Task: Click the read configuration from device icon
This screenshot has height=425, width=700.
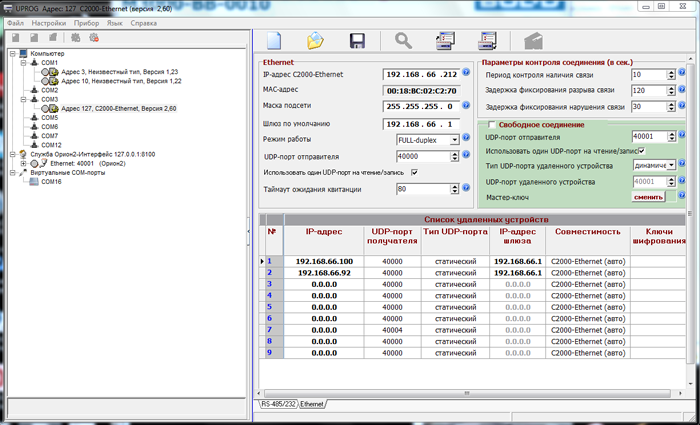Action: pyautogui.click(x=445, y=41)
